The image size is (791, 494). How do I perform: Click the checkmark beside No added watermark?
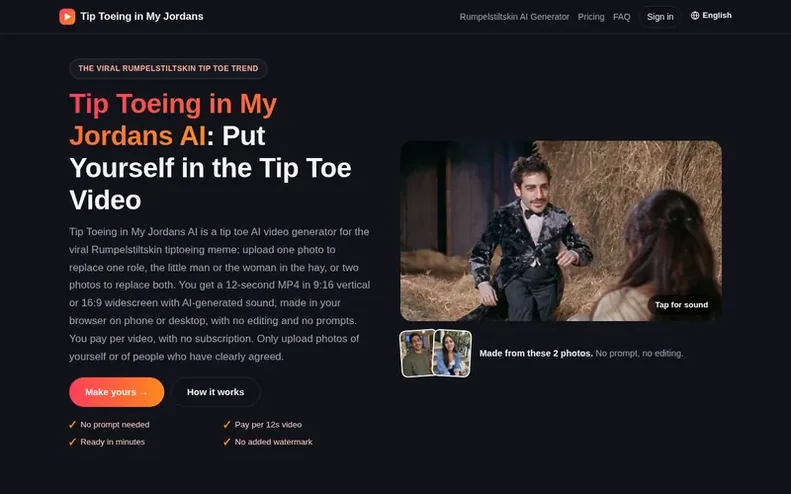227,442
